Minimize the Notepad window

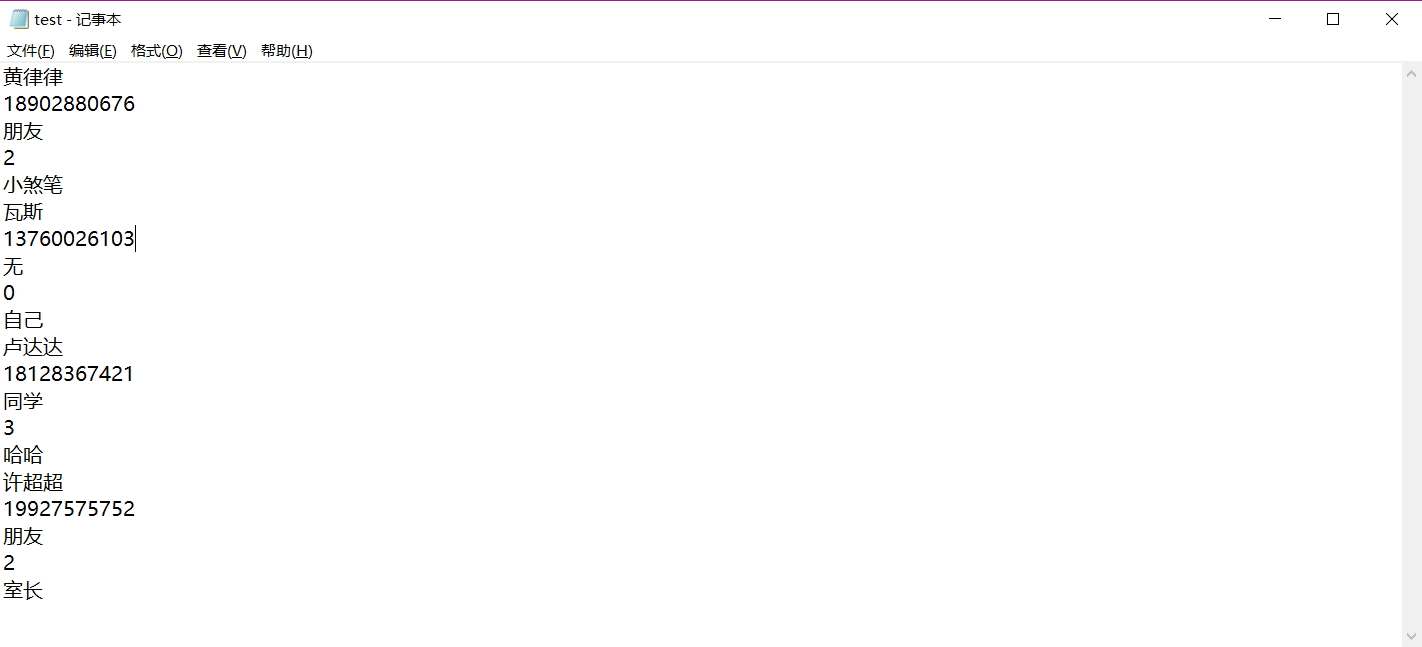coord(1274,19)
